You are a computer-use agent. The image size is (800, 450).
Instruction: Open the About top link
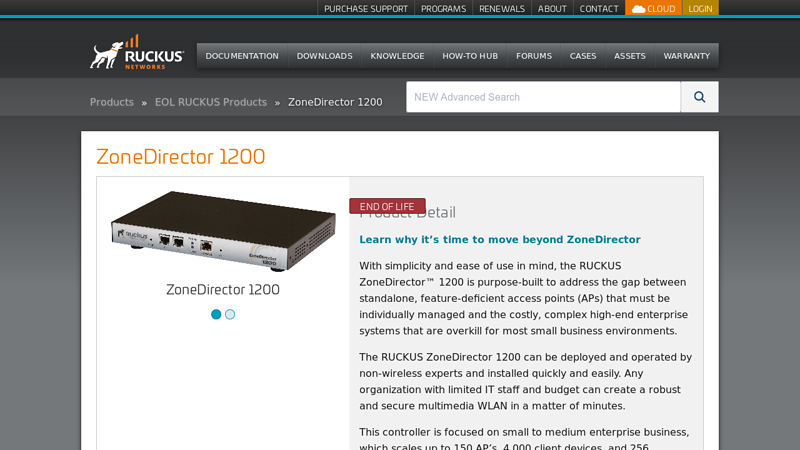coord(552,9)
